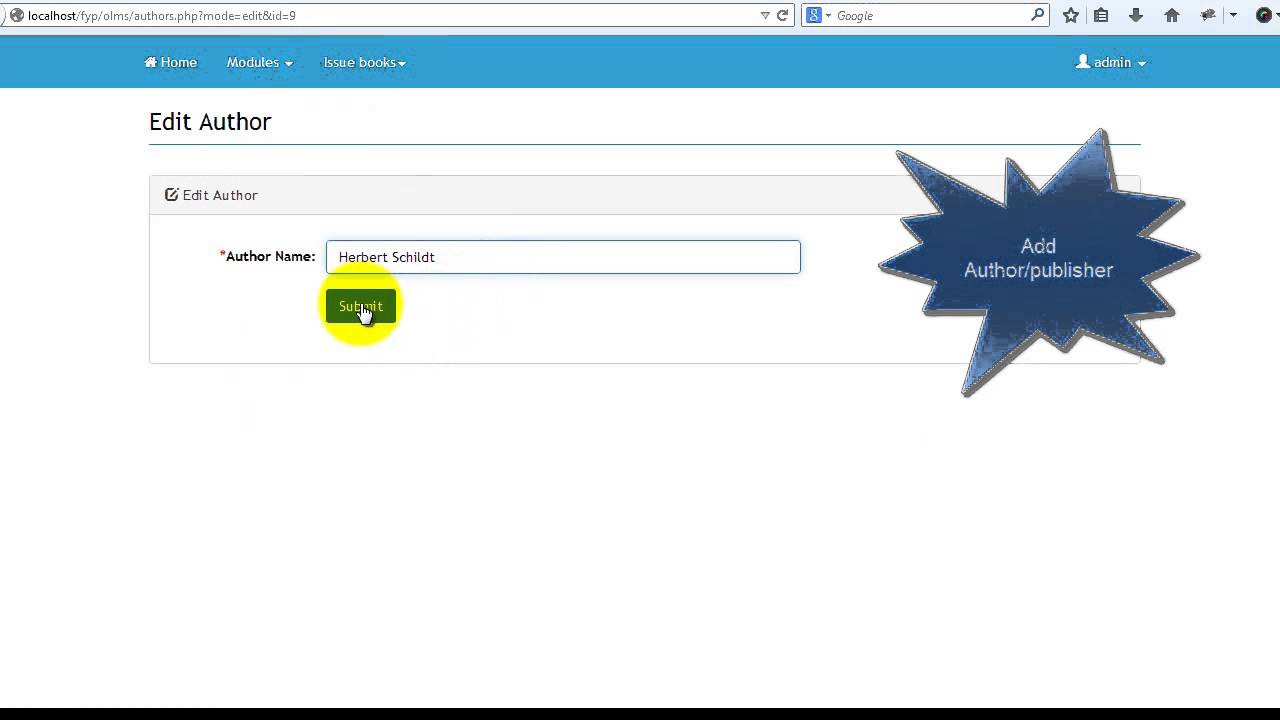
Task: Open the Home link in navbar
Action: (171, 62)
